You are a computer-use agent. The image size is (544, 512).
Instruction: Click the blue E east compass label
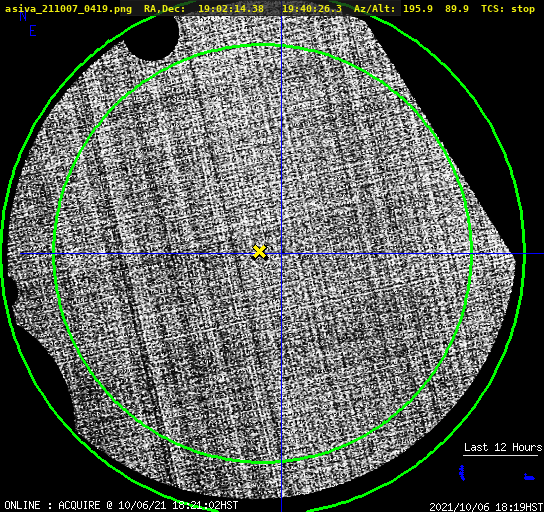click(x=33, y=31)
